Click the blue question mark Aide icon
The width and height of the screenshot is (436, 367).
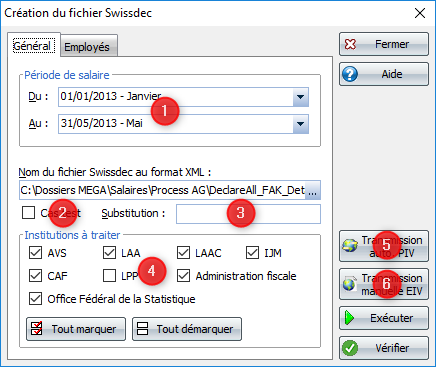point(350,74)
